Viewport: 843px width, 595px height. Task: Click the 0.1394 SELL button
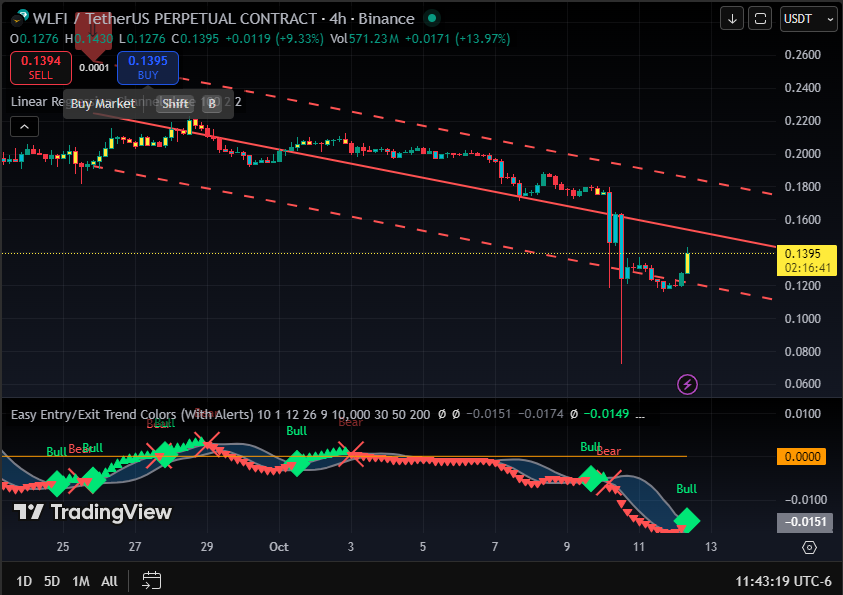(x=41, y=68)
